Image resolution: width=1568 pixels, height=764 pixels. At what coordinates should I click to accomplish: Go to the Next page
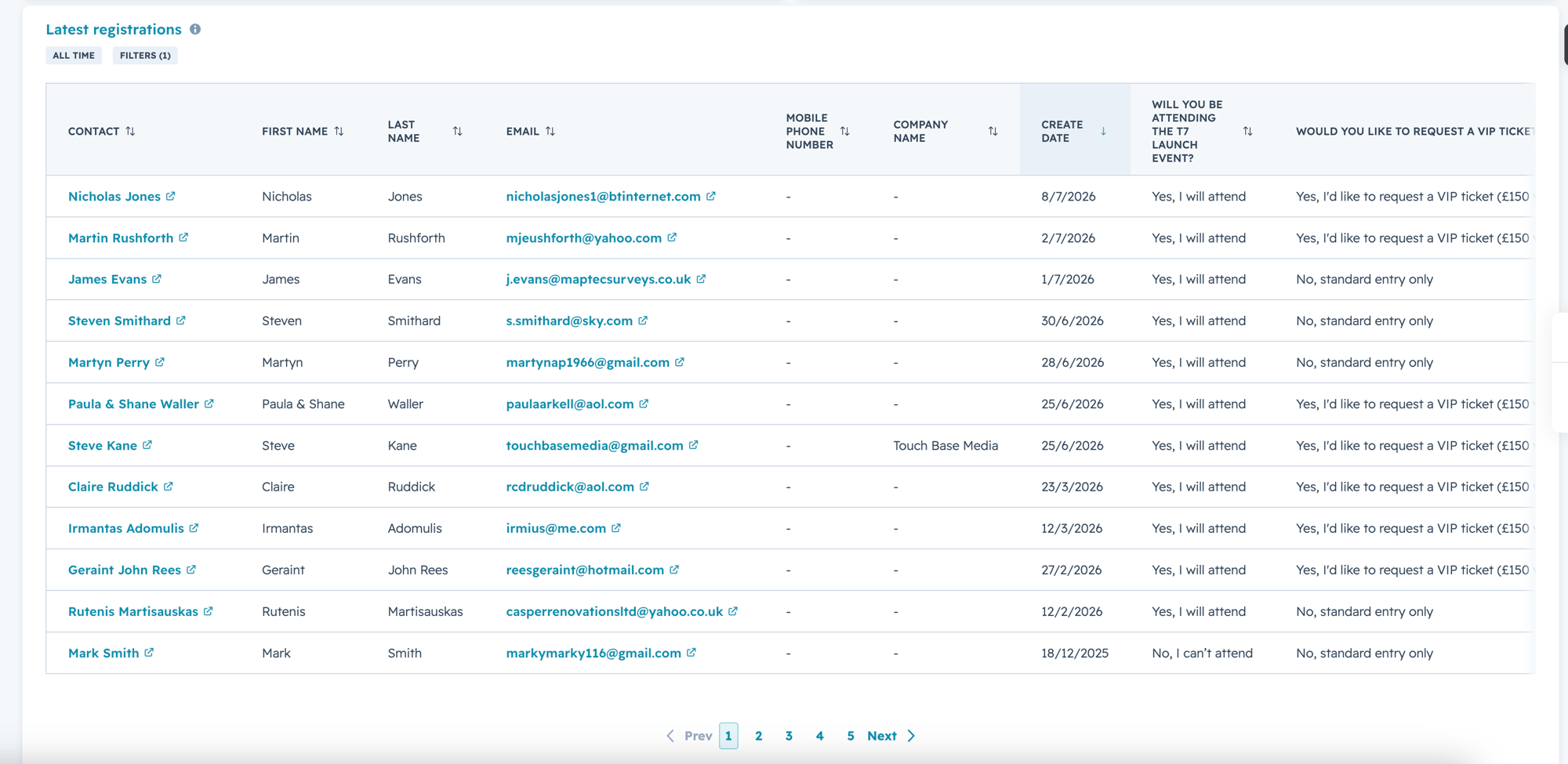tap(891, 736)
